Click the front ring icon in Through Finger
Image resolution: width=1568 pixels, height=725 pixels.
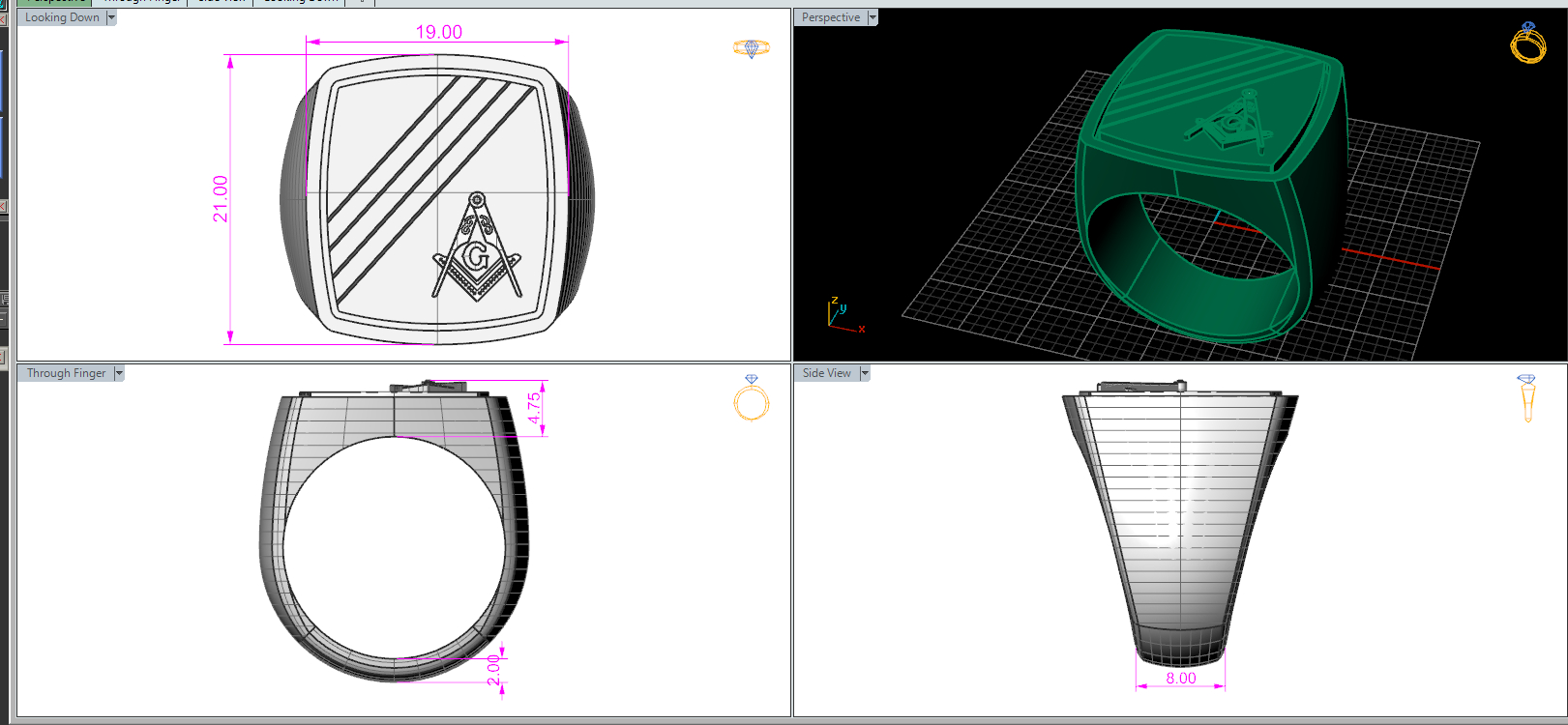752,397
